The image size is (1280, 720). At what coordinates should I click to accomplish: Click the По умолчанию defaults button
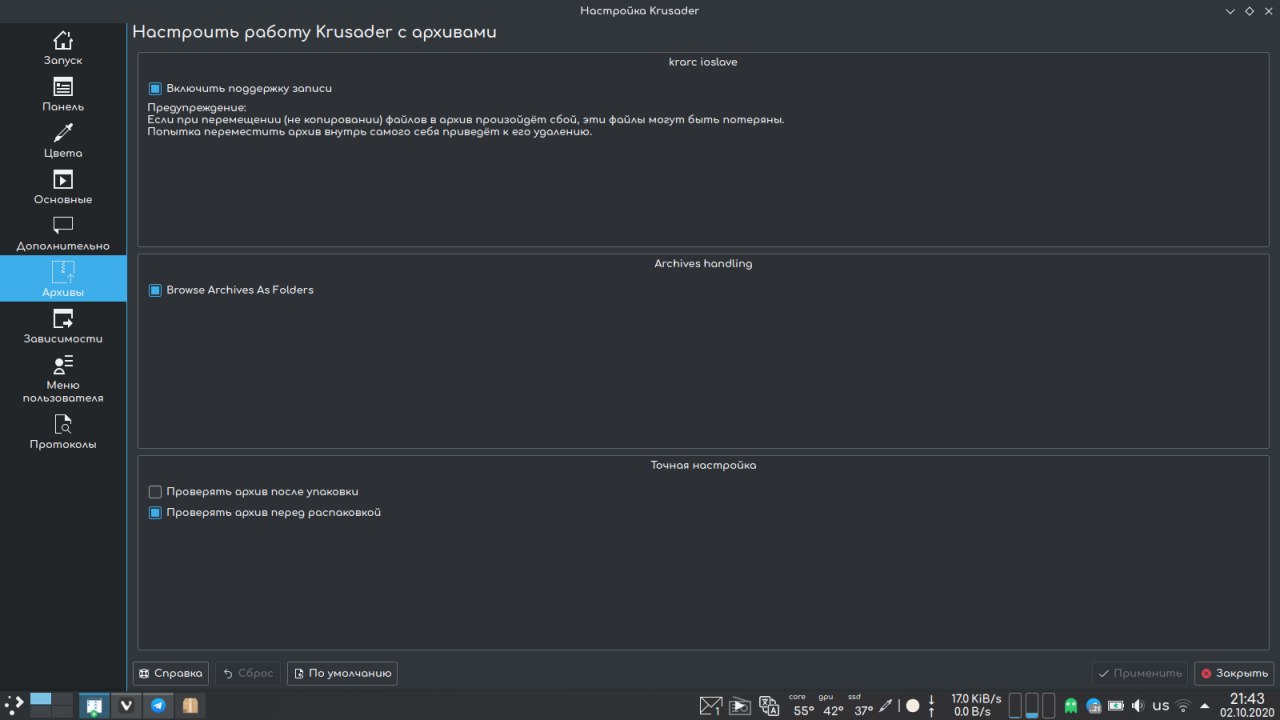(x=342, y=673)
